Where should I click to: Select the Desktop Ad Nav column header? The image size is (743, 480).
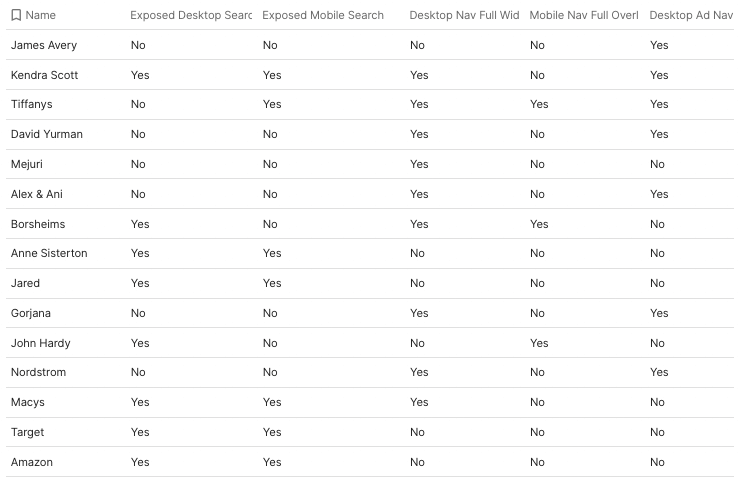691,15
